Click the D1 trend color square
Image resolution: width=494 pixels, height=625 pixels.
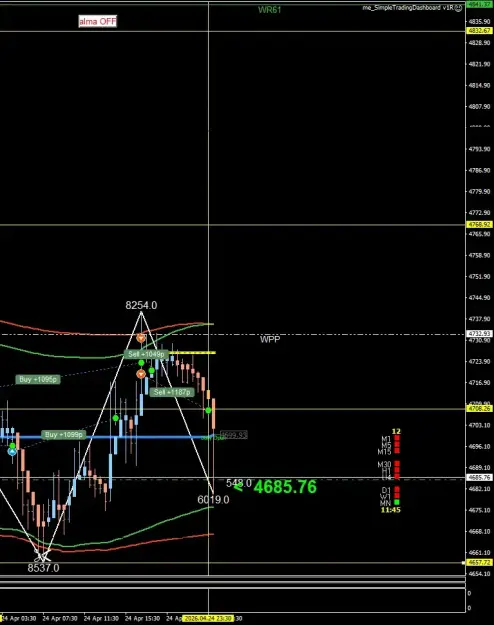point(397,489)
